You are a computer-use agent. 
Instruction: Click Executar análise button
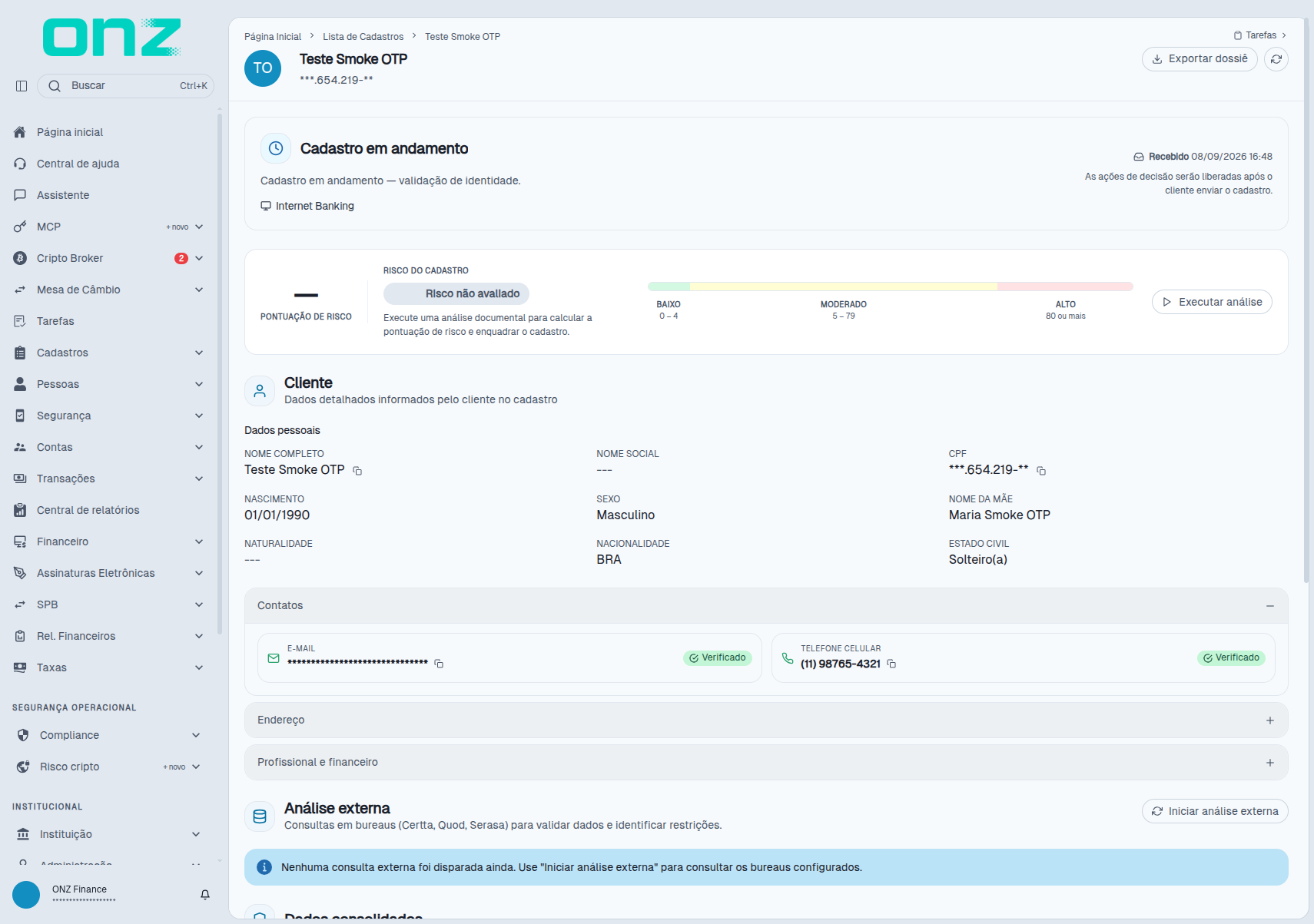1212,302
